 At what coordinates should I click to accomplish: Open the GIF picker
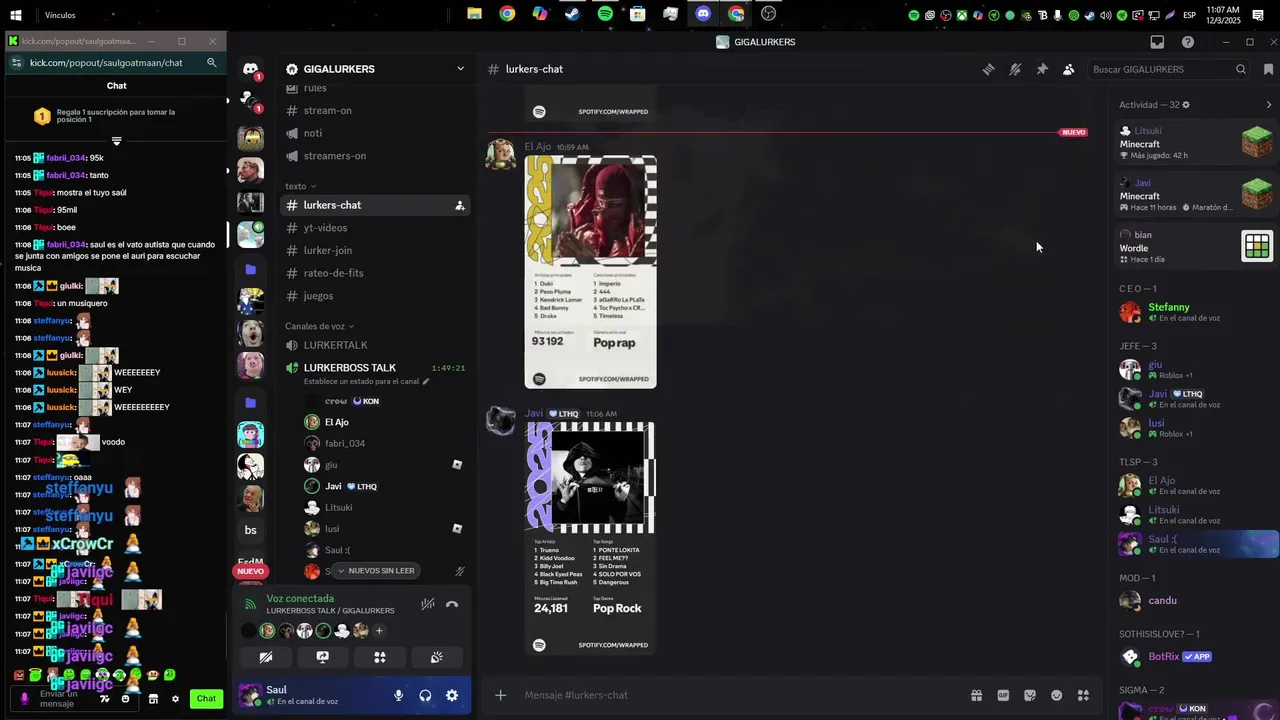pyautogui.click(x=1003, y=695)
